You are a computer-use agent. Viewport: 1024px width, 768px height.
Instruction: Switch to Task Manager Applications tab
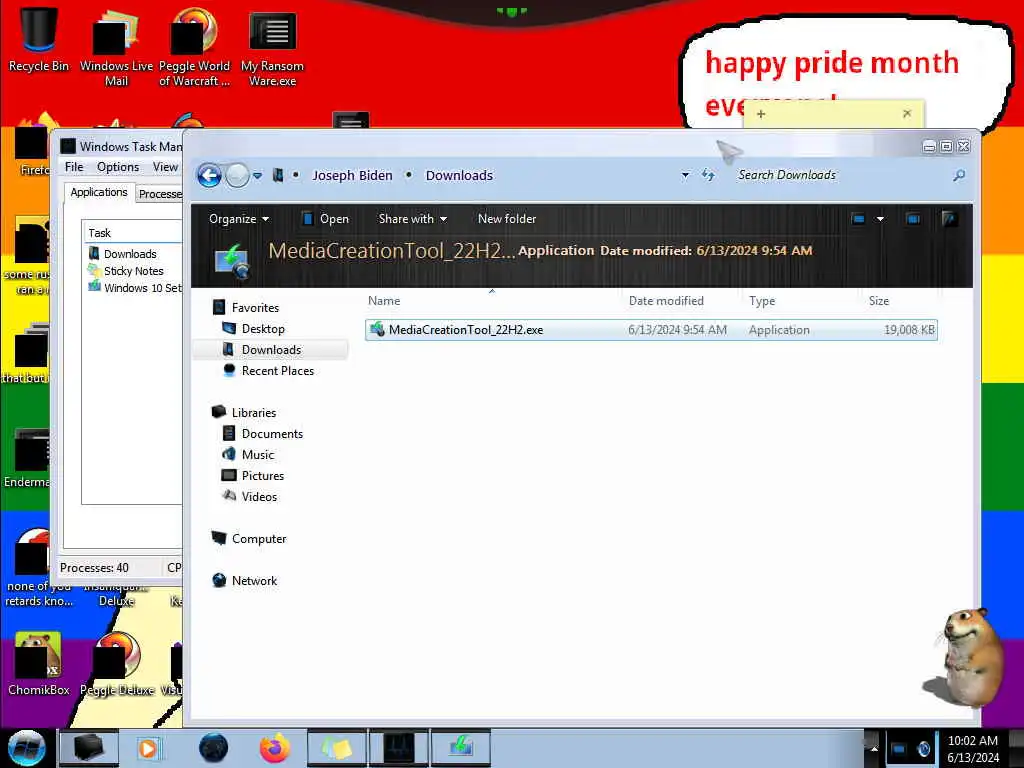click(x=99, y=192)
